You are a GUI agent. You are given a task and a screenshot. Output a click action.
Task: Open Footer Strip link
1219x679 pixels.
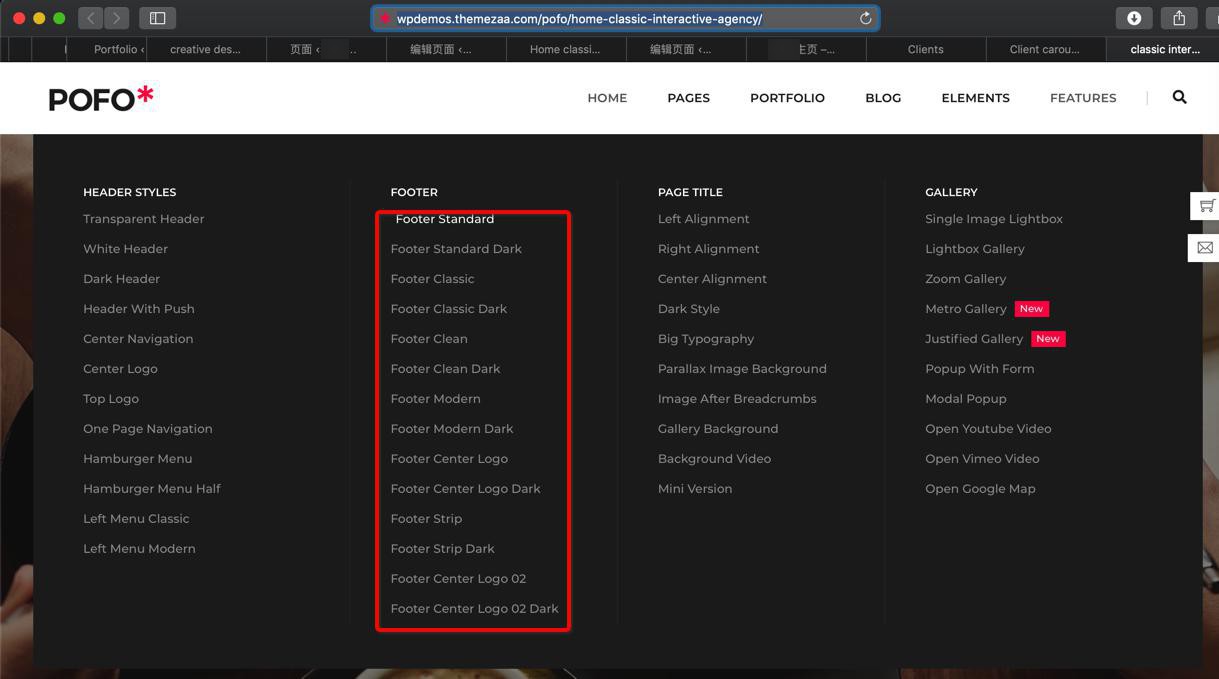[426, 519]
